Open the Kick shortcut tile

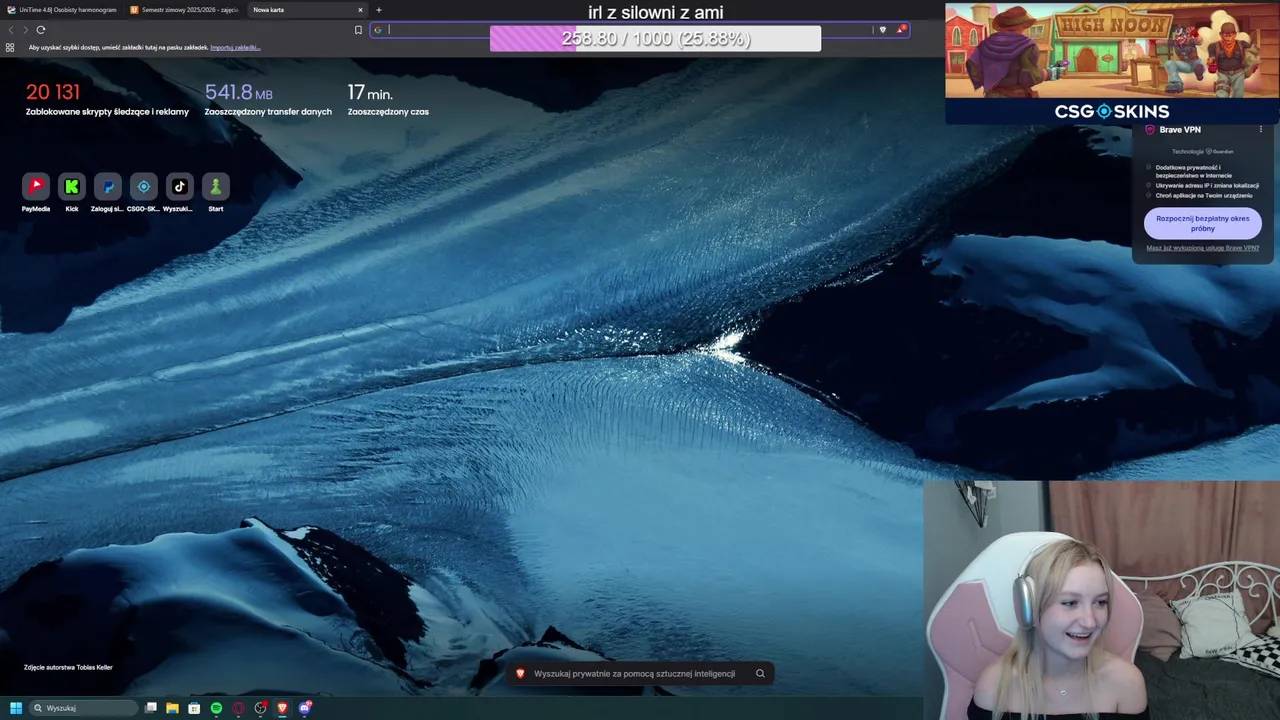tap(72, 186)
